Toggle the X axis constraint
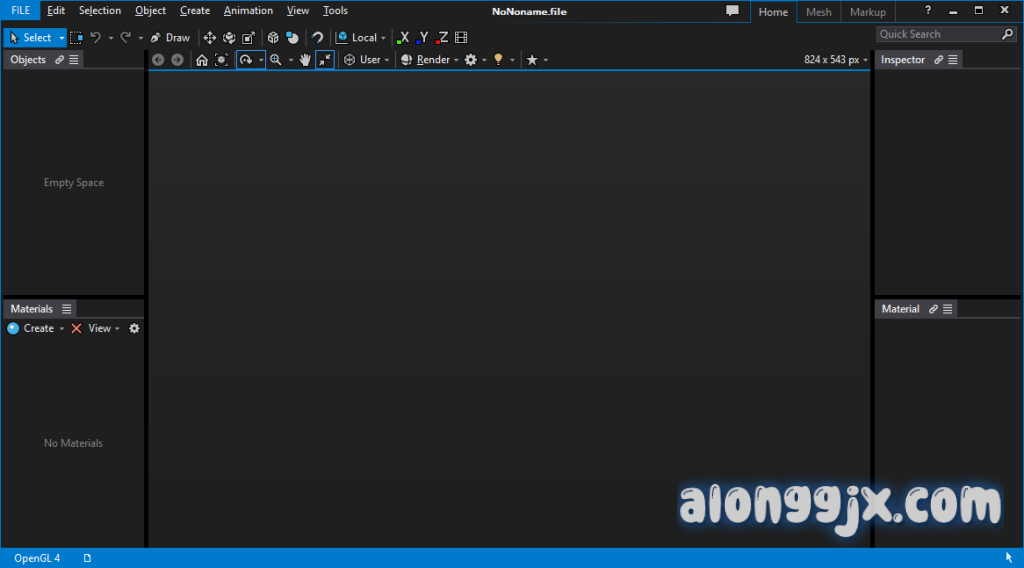 [x=403, y=38]
